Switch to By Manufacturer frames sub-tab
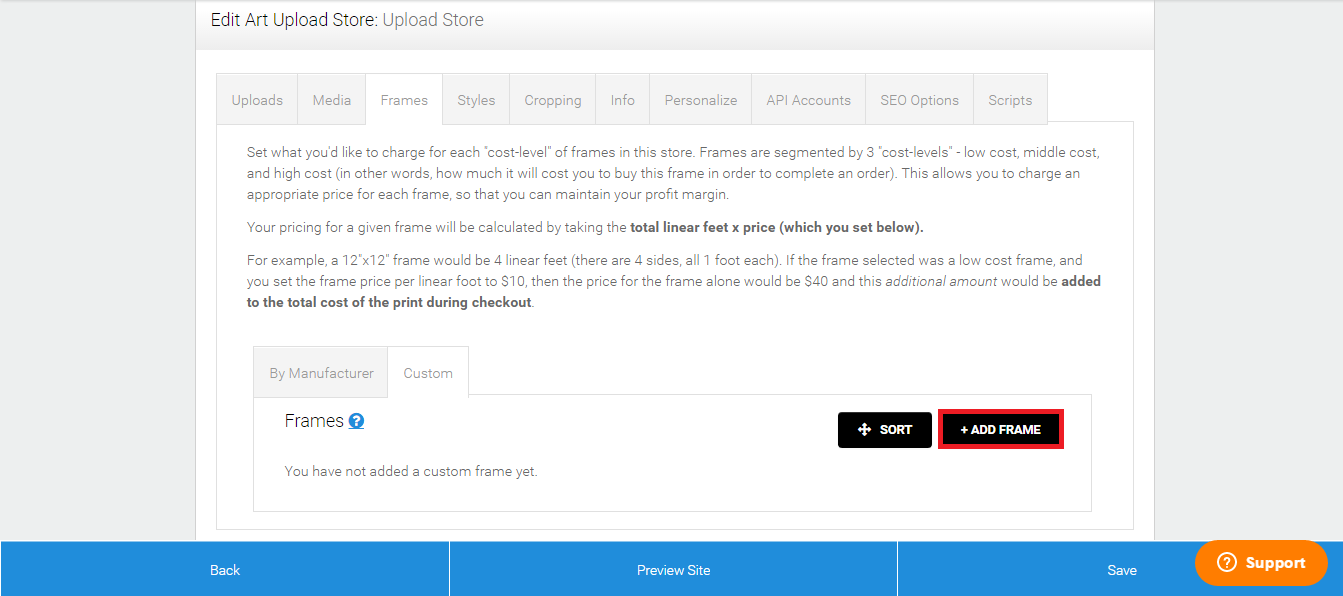 [321, 373]
